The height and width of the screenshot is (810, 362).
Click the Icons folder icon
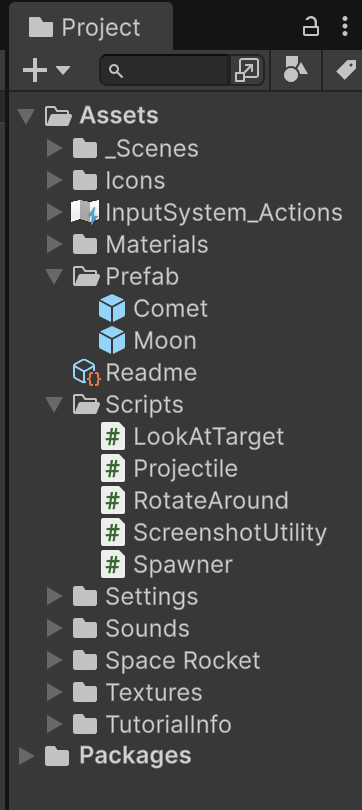pos(85,180)
